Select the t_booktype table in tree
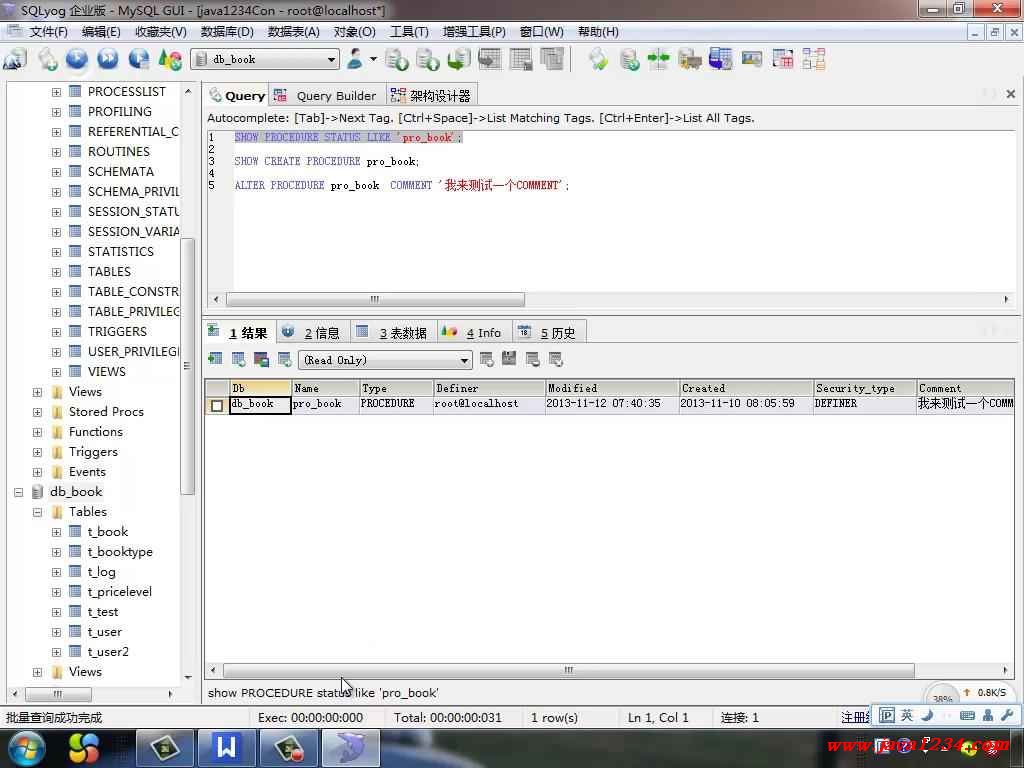Viewport: 1024px width, 768px height. point(120,552)
